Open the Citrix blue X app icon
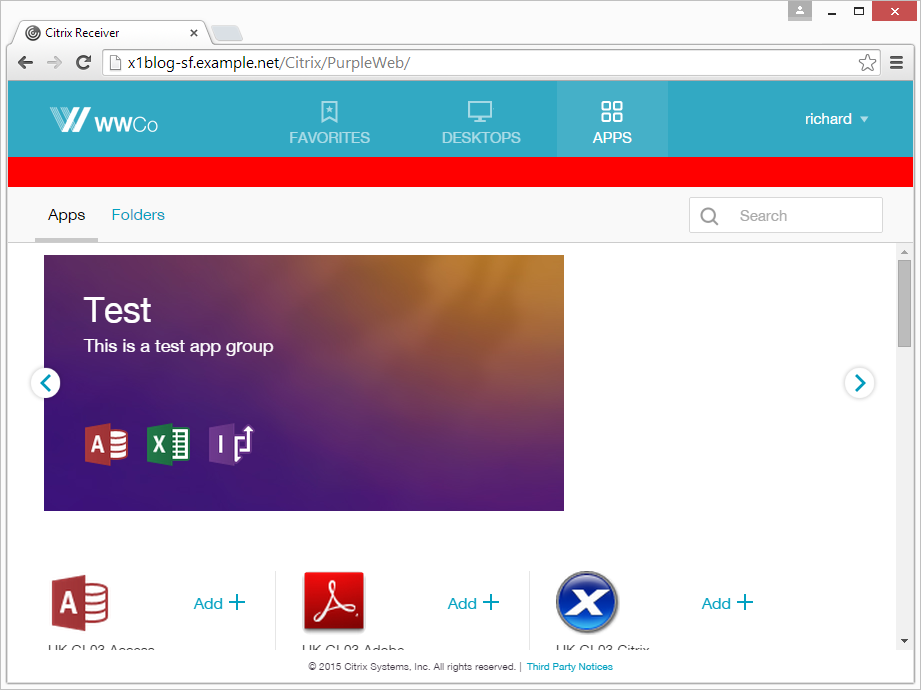The width and height of the screenshot is (921, 690). (587, 602)
